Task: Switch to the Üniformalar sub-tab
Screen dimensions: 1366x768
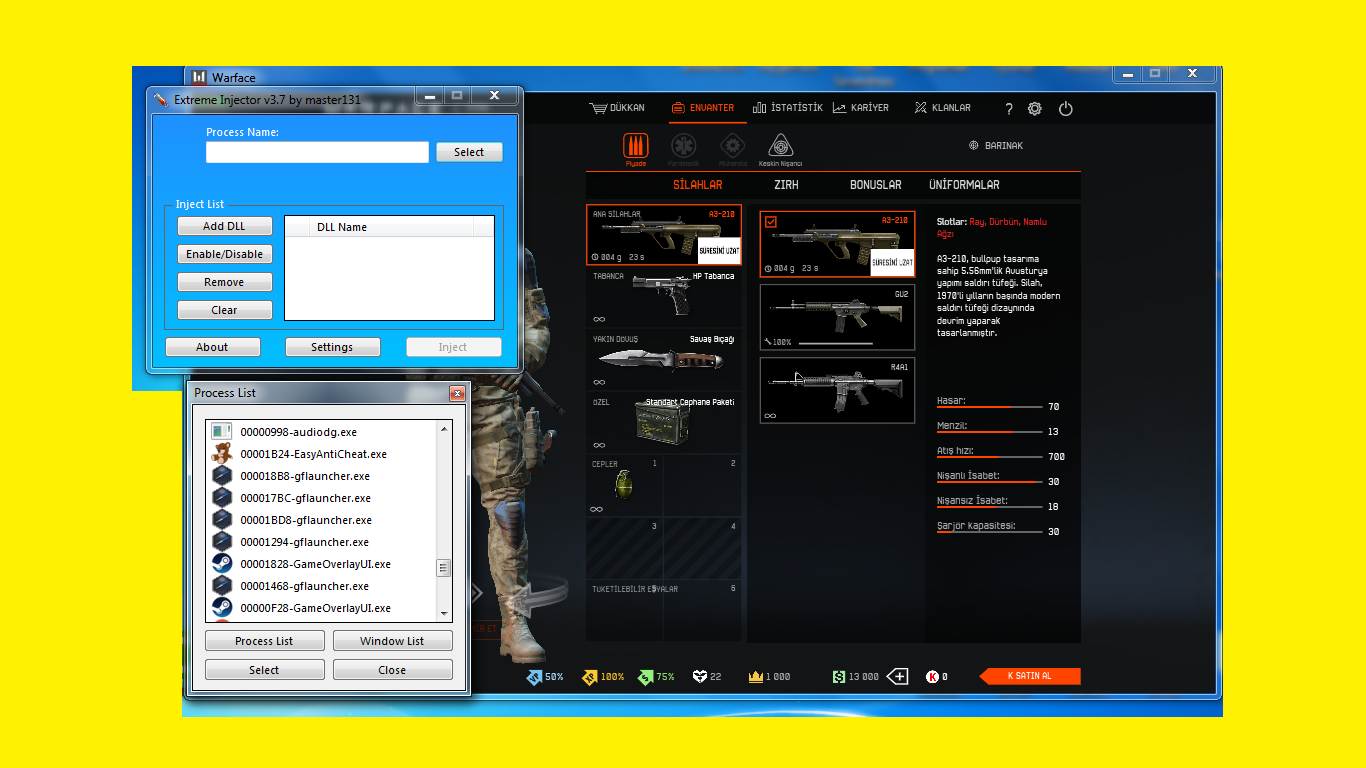Action: [x=964, y=185]
